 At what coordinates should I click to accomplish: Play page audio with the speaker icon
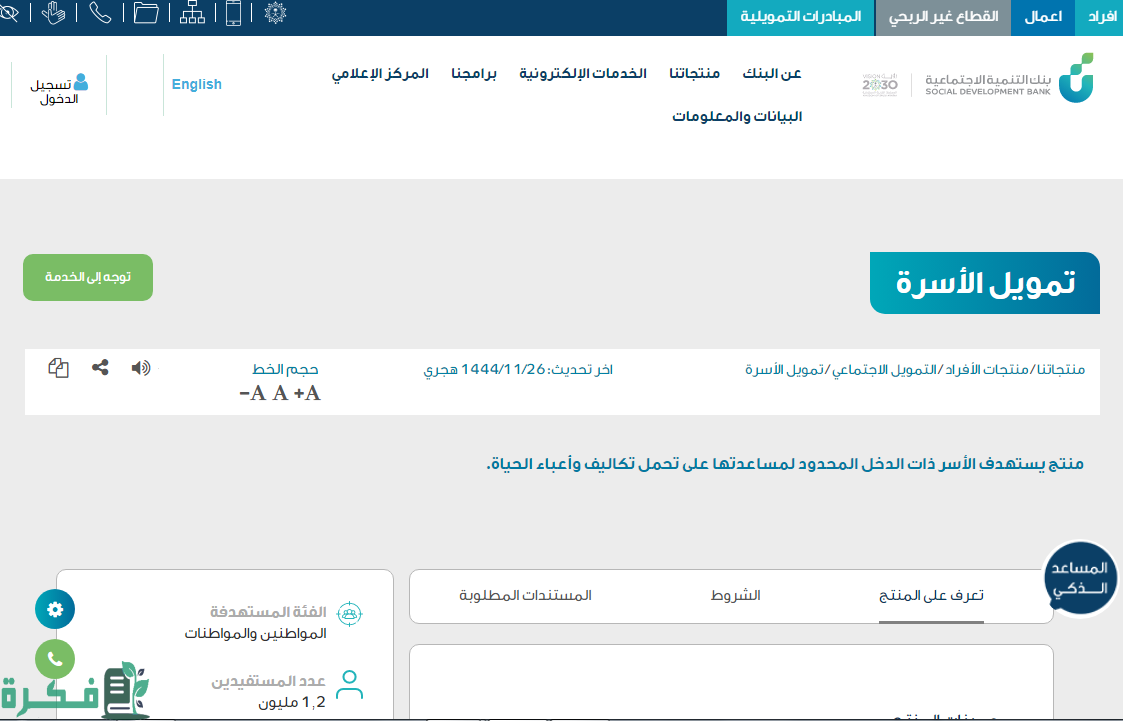141,367
